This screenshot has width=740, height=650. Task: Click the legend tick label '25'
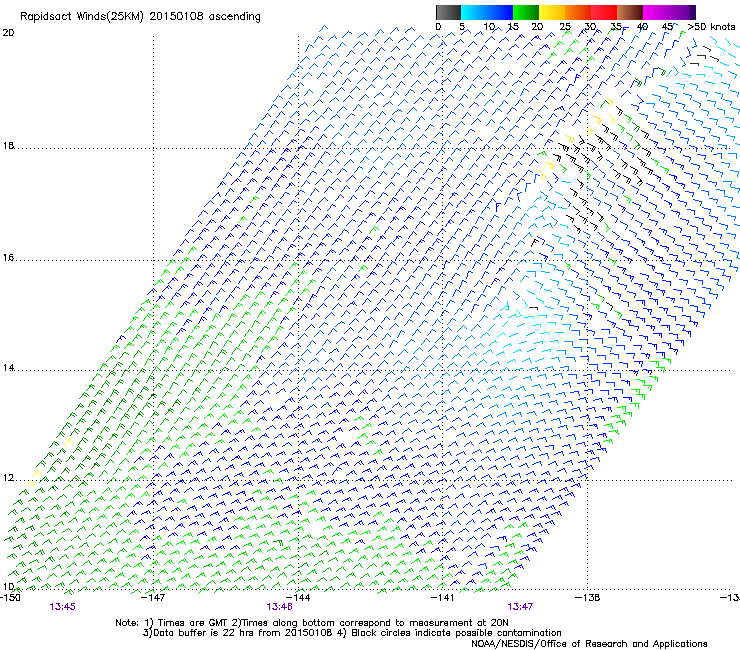(565, 27)
